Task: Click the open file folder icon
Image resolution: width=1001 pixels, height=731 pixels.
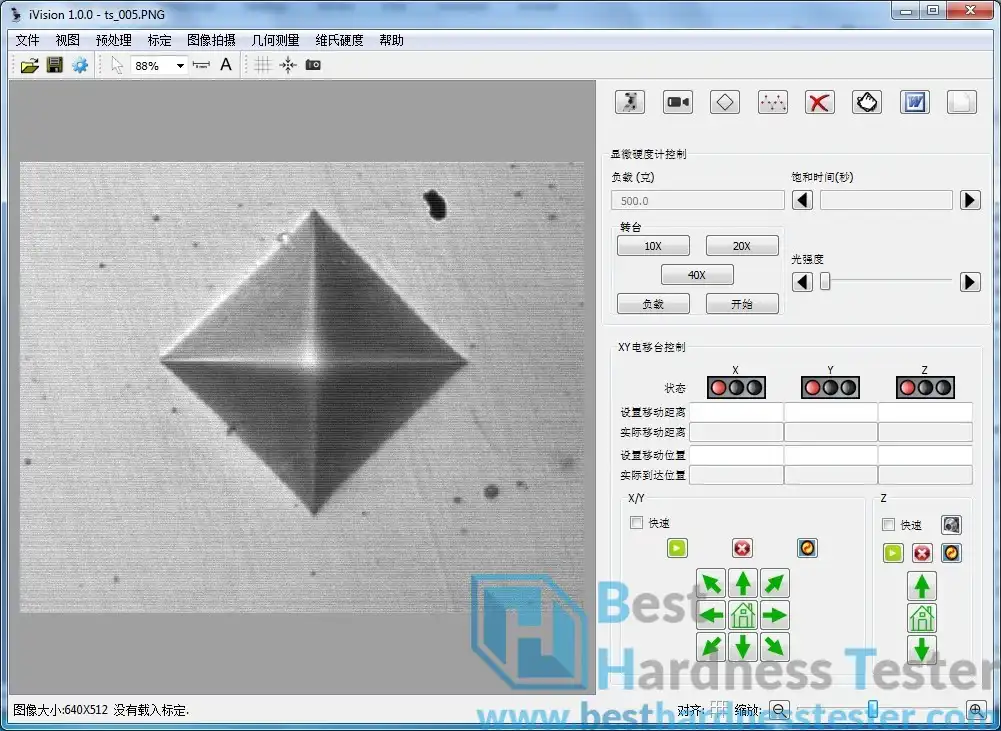Action: [x=30, y=65]
